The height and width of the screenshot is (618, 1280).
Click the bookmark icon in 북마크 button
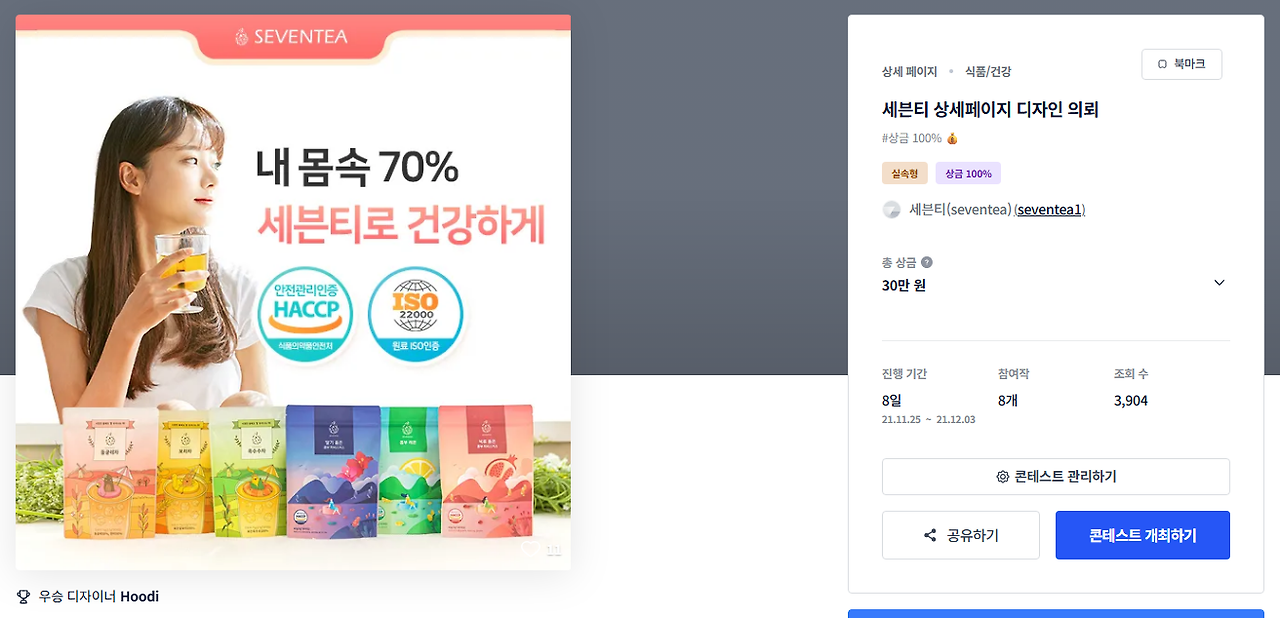[x=1162, y=64]
